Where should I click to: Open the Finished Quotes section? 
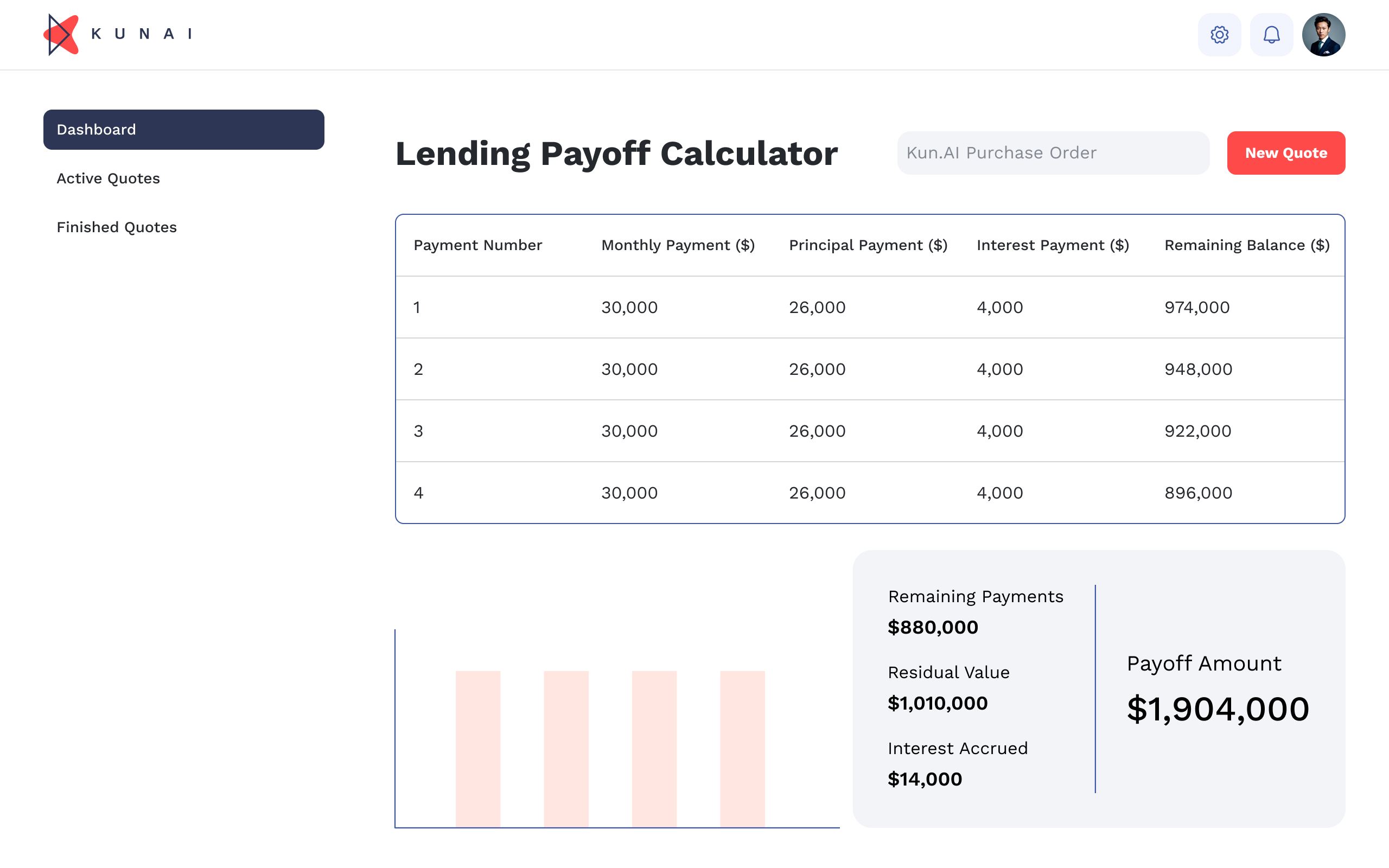point(117,227)
